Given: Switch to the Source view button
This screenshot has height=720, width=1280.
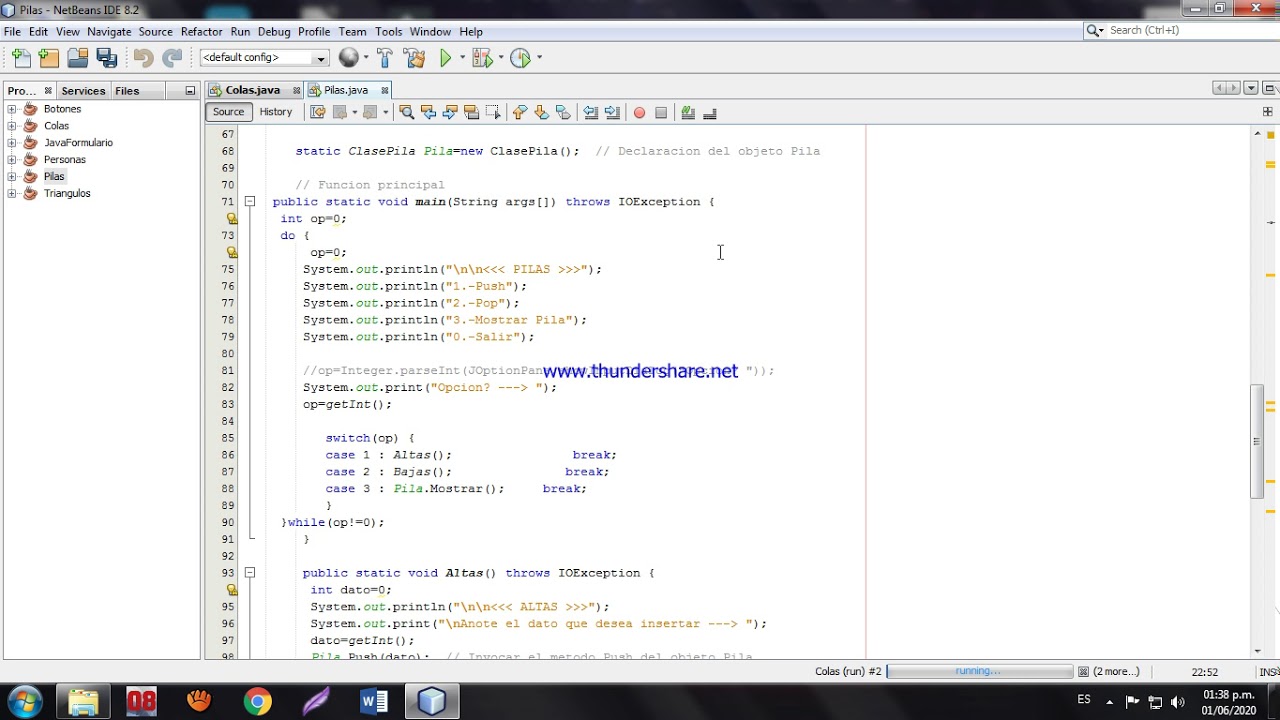Looking at the screenshot, I should tap(228, 112).
